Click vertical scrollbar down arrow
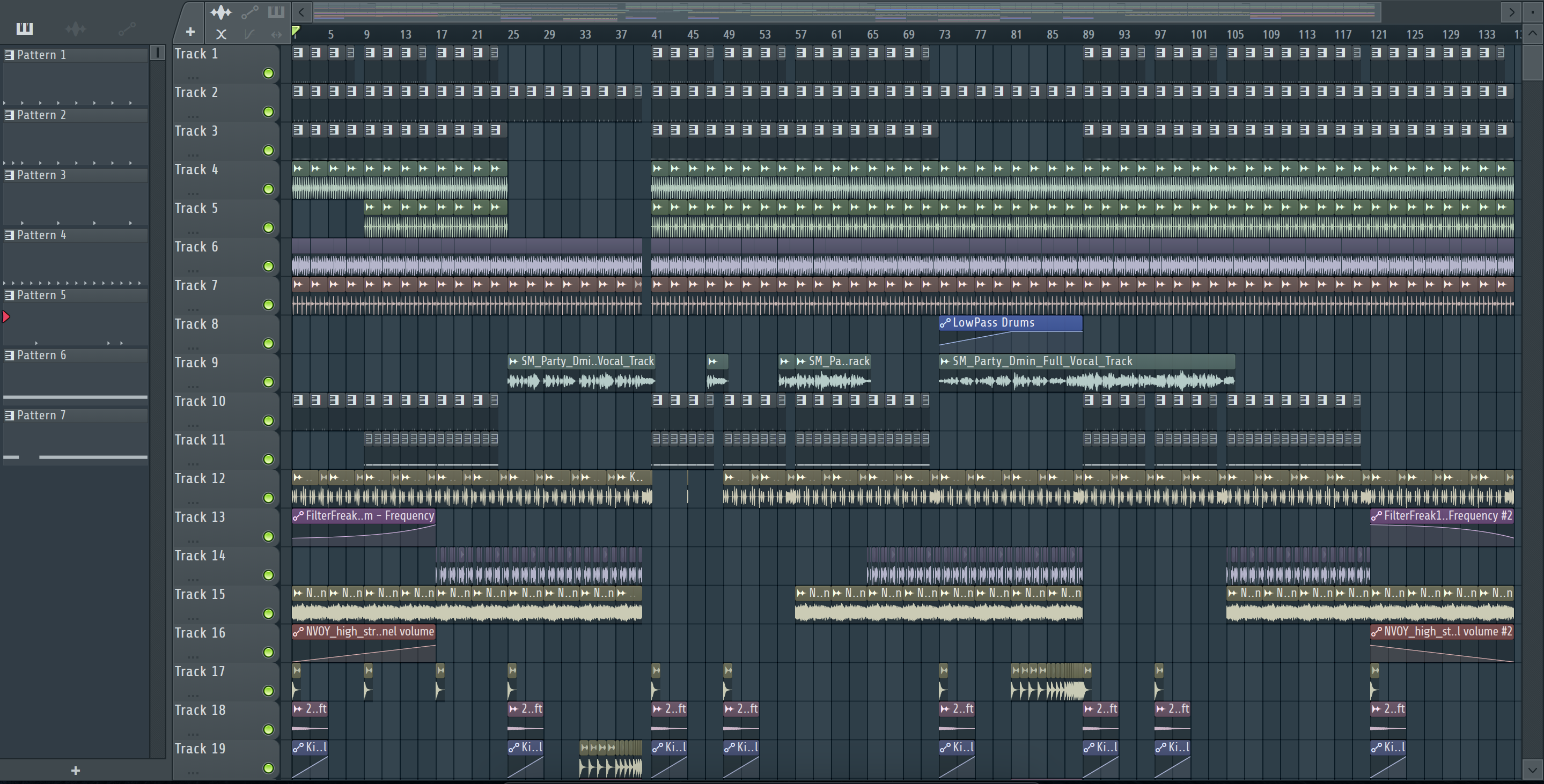This screenshot has width=1544, height=784. (x=1533, y=770)
